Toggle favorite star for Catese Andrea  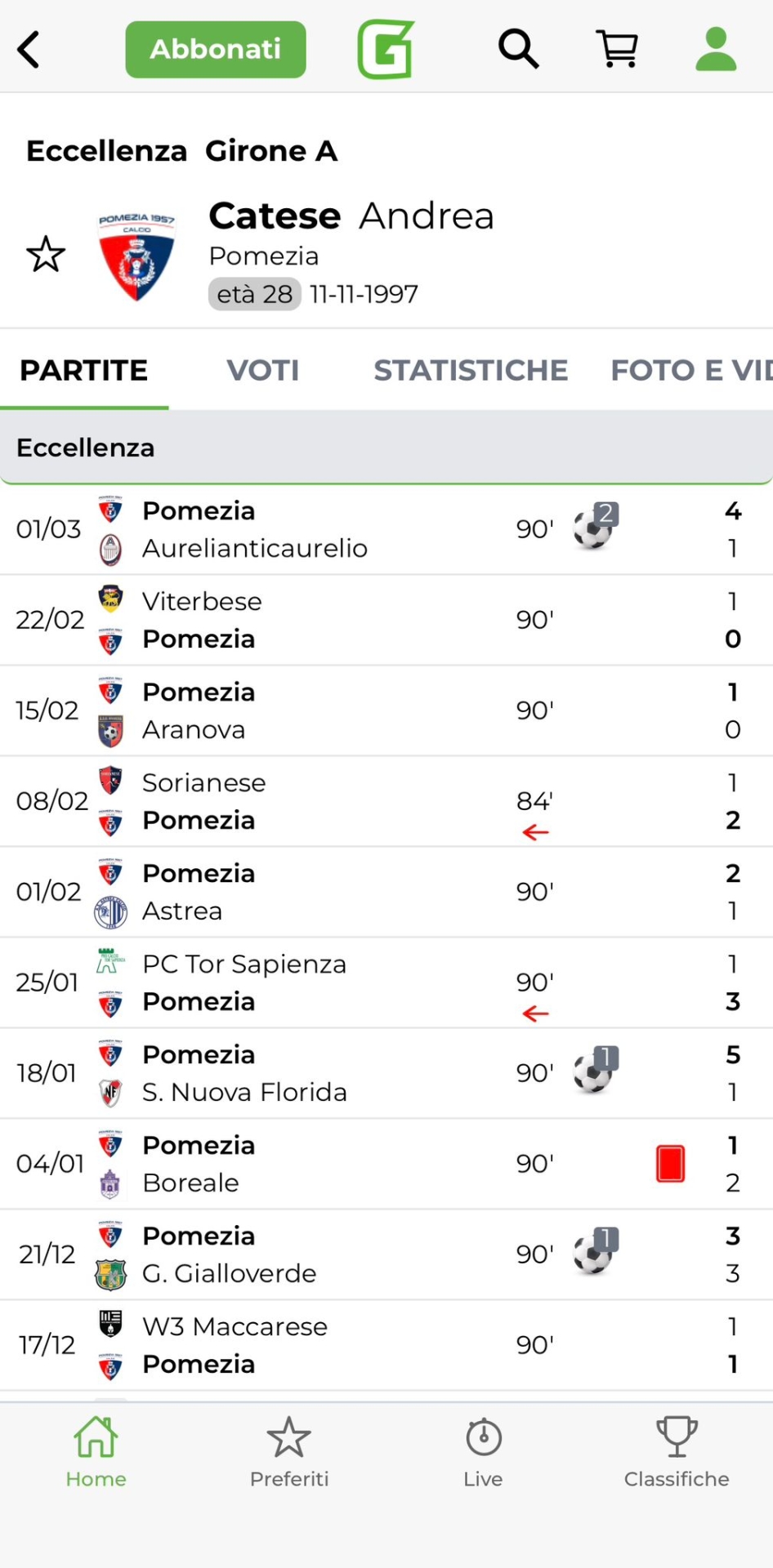click(46, 255)
